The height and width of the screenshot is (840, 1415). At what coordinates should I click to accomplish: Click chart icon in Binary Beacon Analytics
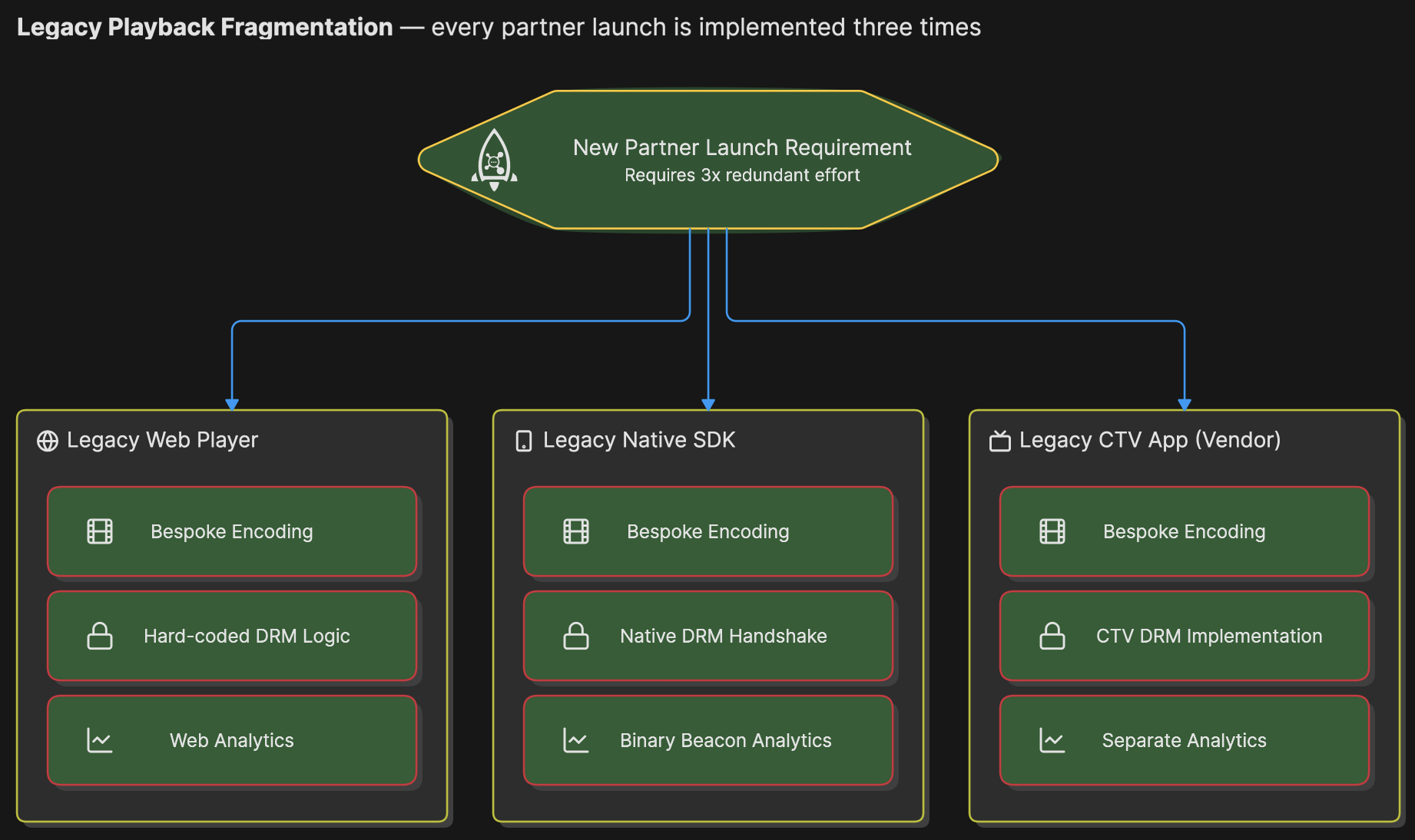click(x=576, y=740)
